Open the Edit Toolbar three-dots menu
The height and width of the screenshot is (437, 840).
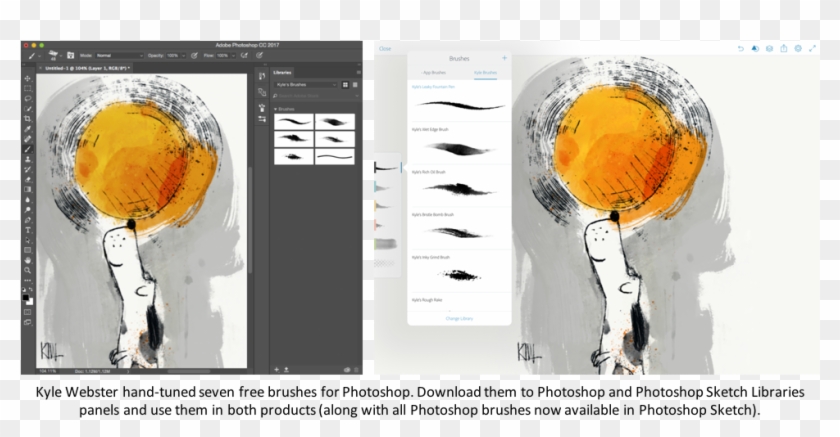coord(27,281)
